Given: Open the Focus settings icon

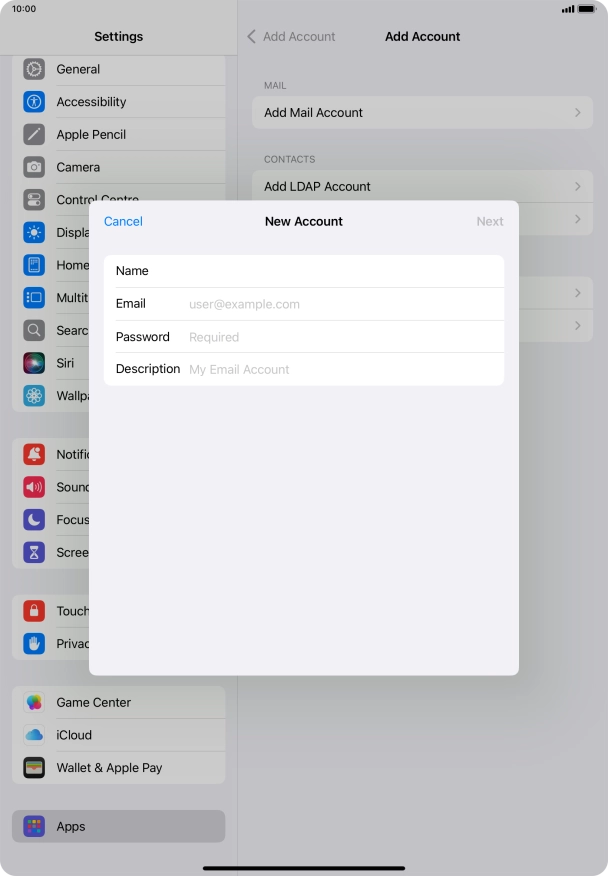Looking at the screenshot, I should [x=35, y=520].
